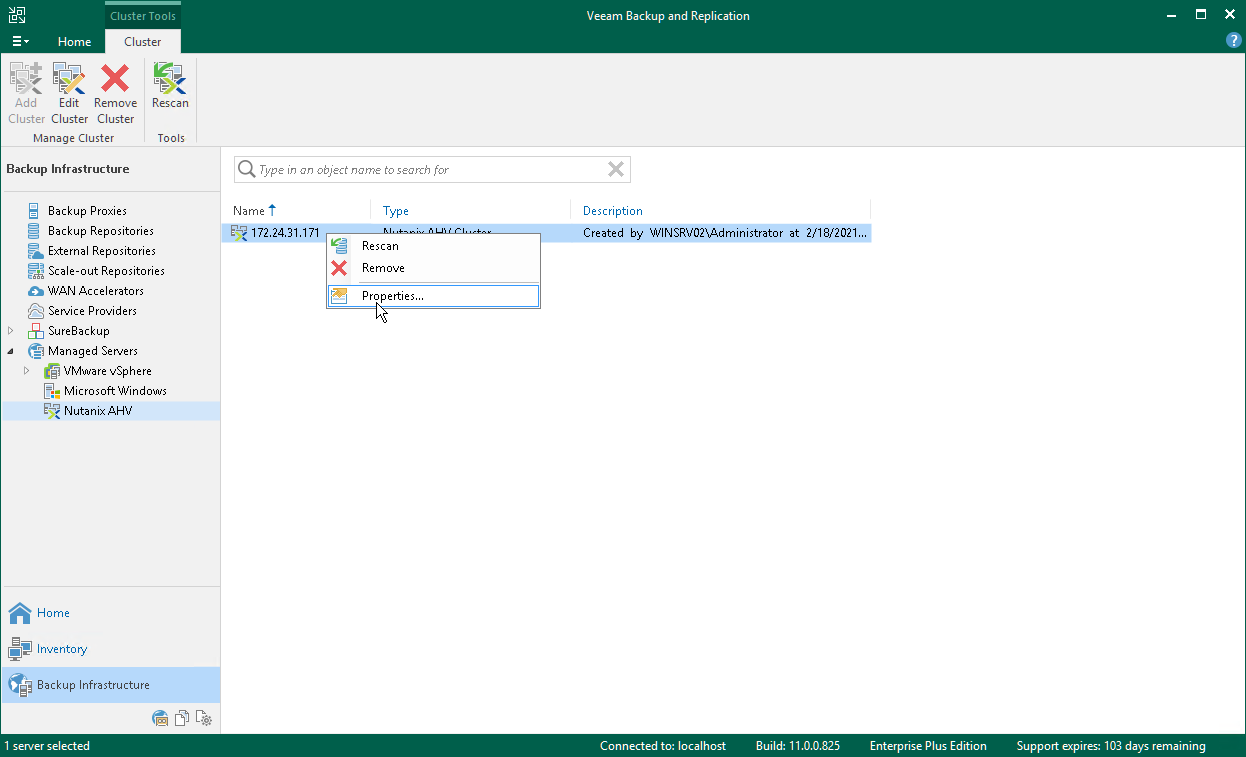Viewport: 1246px width, 757px height.
Task: Click the External Repositories tree icon
Action: point(36,251)
